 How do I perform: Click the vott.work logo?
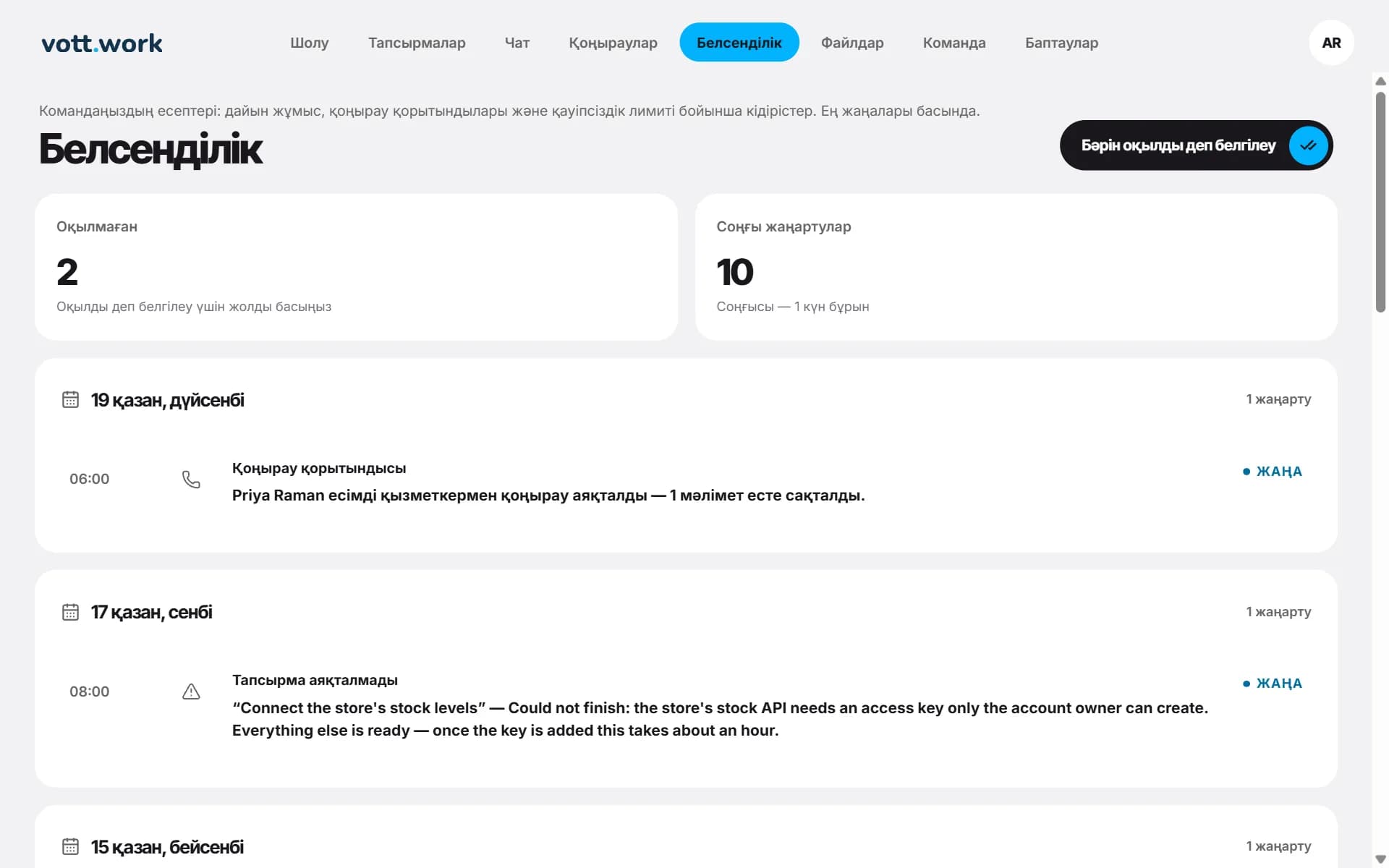102,43
